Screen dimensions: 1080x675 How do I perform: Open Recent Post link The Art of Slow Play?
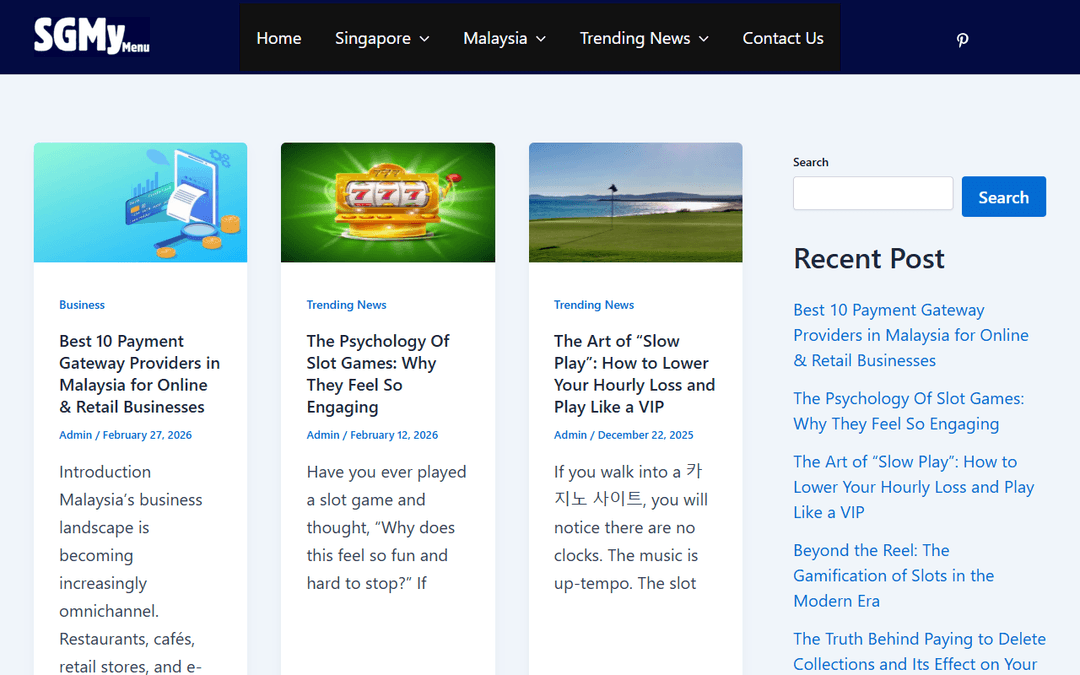[913, 487]
